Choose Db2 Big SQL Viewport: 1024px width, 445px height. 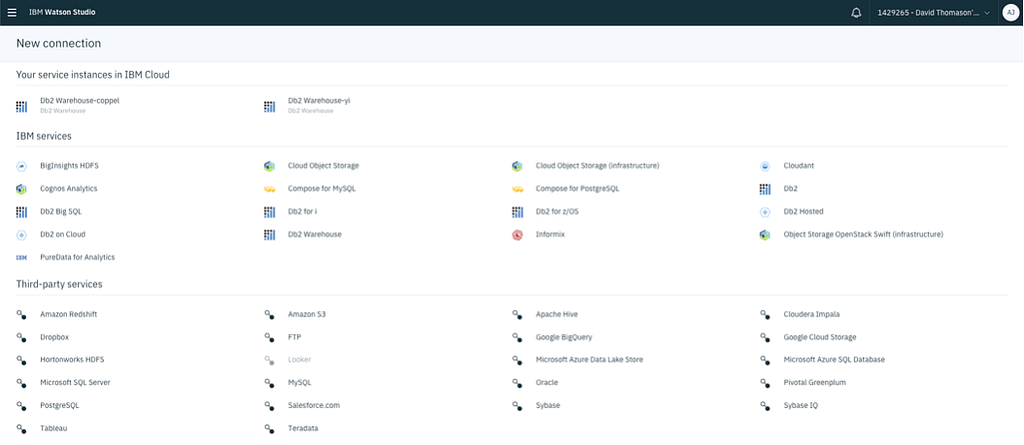tap(61, 212)
